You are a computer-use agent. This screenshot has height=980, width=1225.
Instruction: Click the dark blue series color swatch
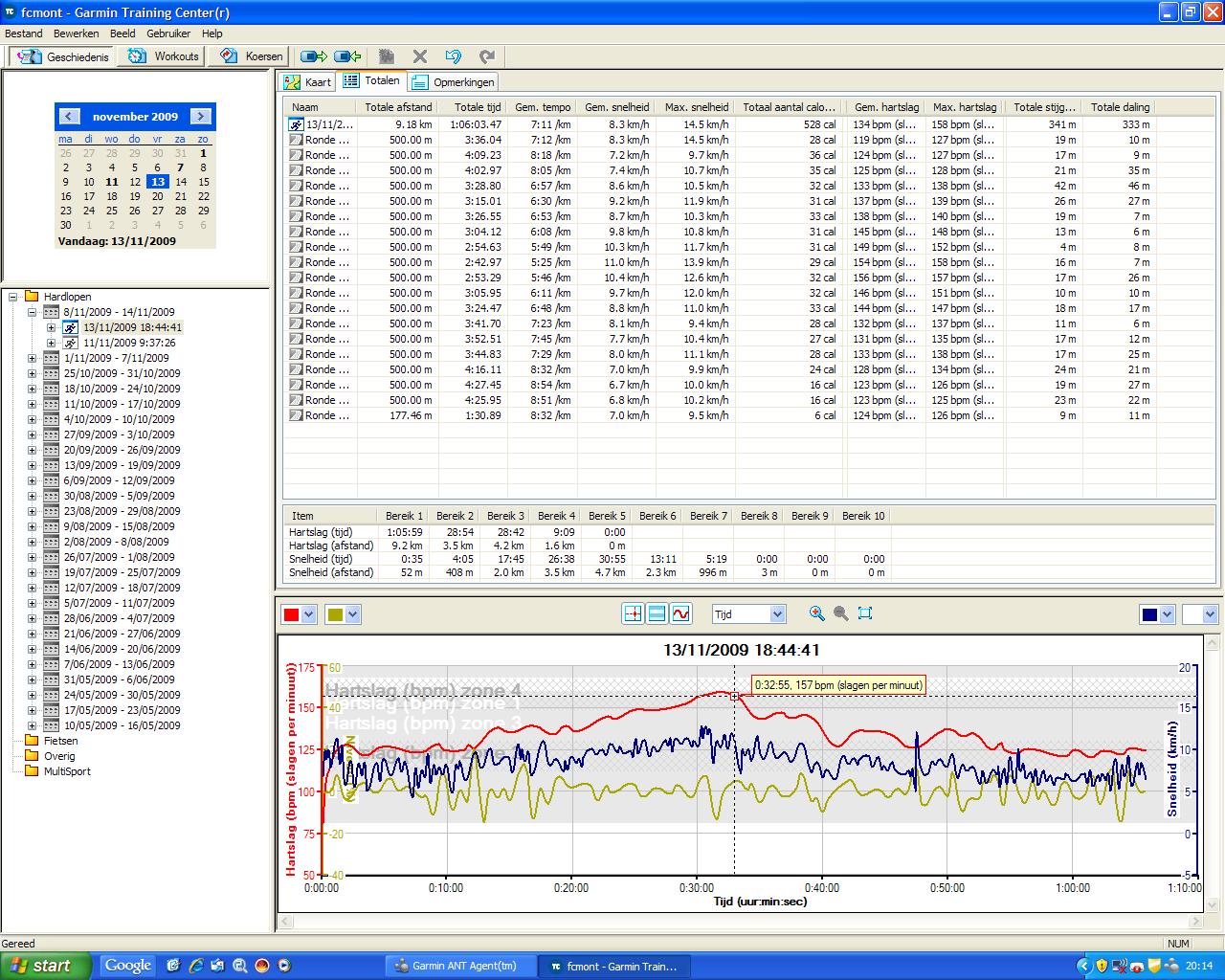pos(1149,615)
